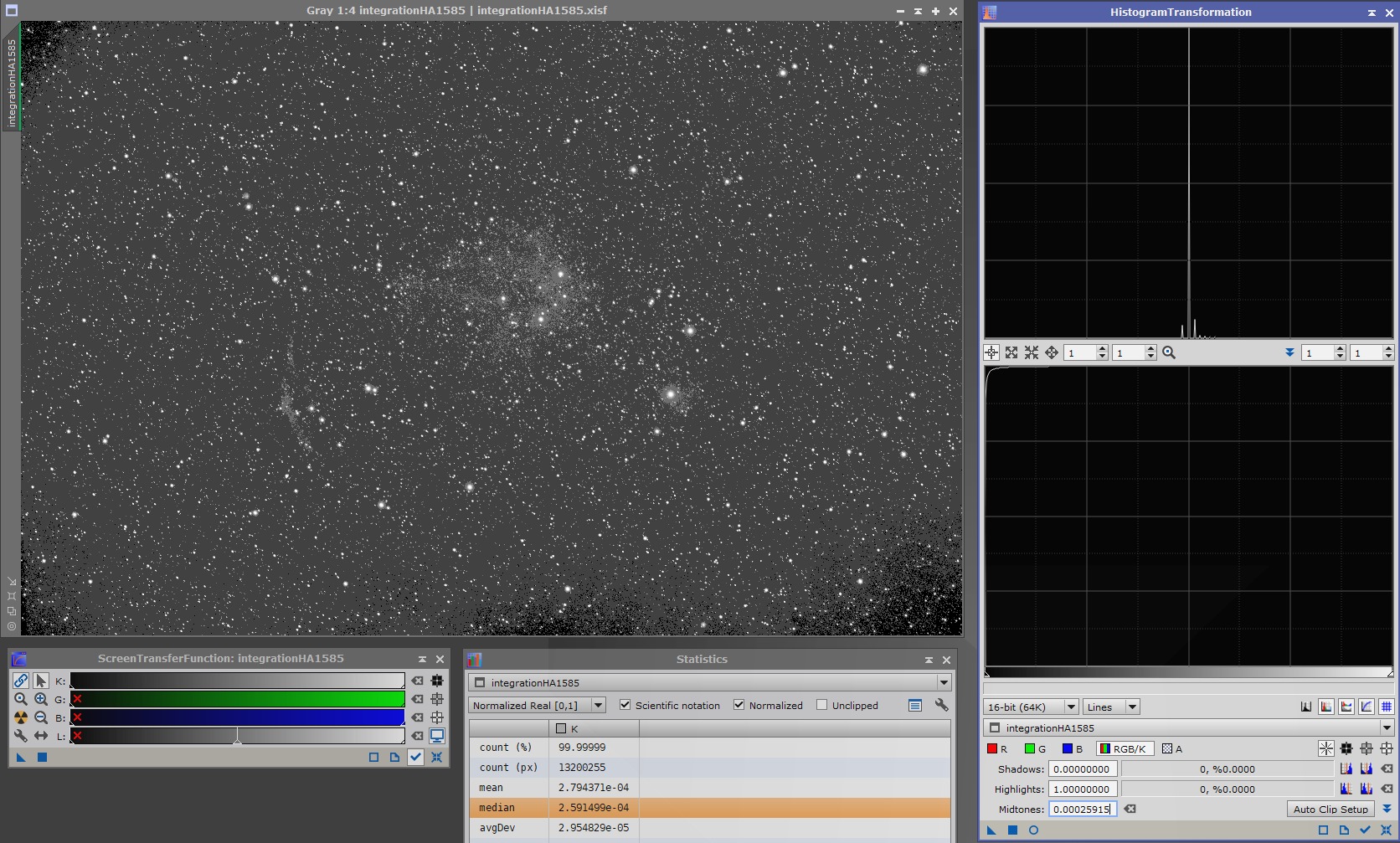Toggle the STF enable monitor icon
This screenshot has width=1400, height=843.
[x=437, y=736]
